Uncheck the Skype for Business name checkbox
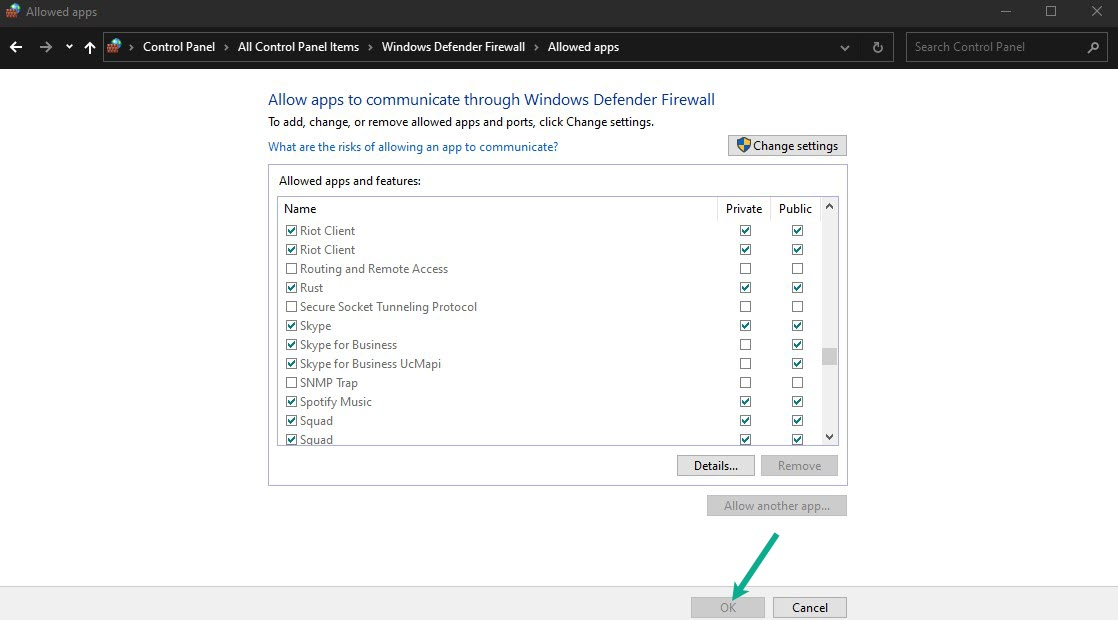 (x=291, y=345)
